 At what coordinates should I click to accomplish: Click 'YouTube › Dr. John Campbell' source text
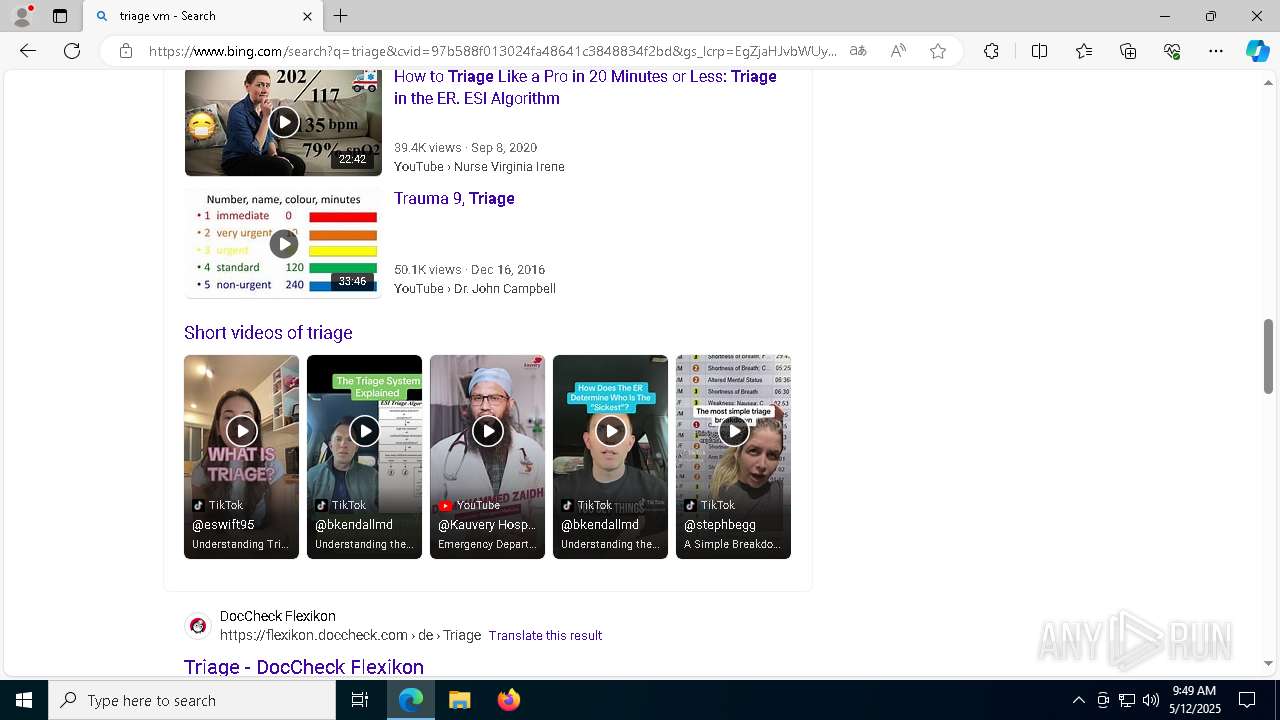[475, 289]
